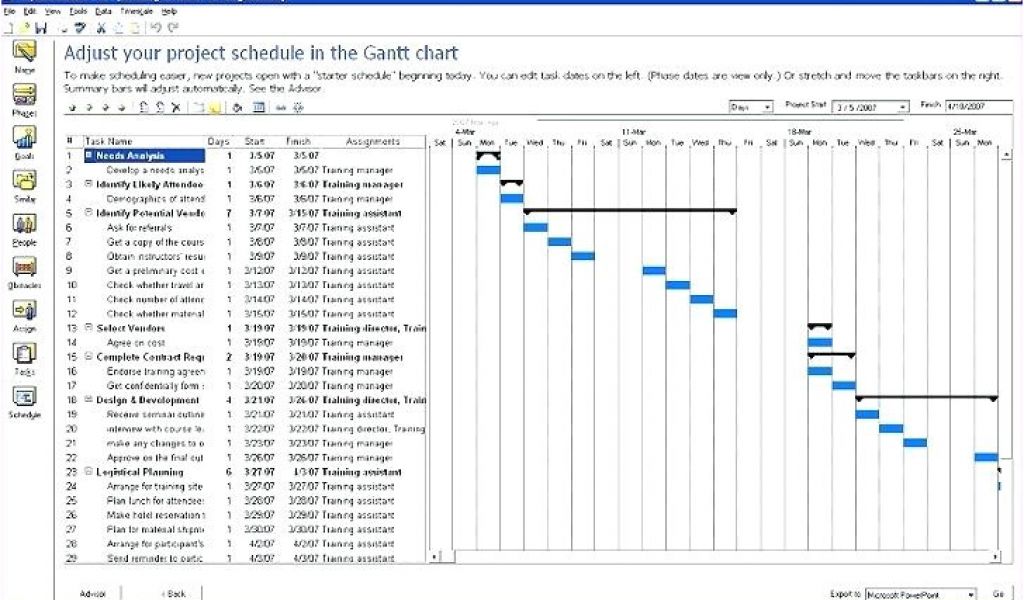Collapse the Design & Development phase
Viewport: 1024px width, 600px height.
pyautogui.click(x=89, y=400)
